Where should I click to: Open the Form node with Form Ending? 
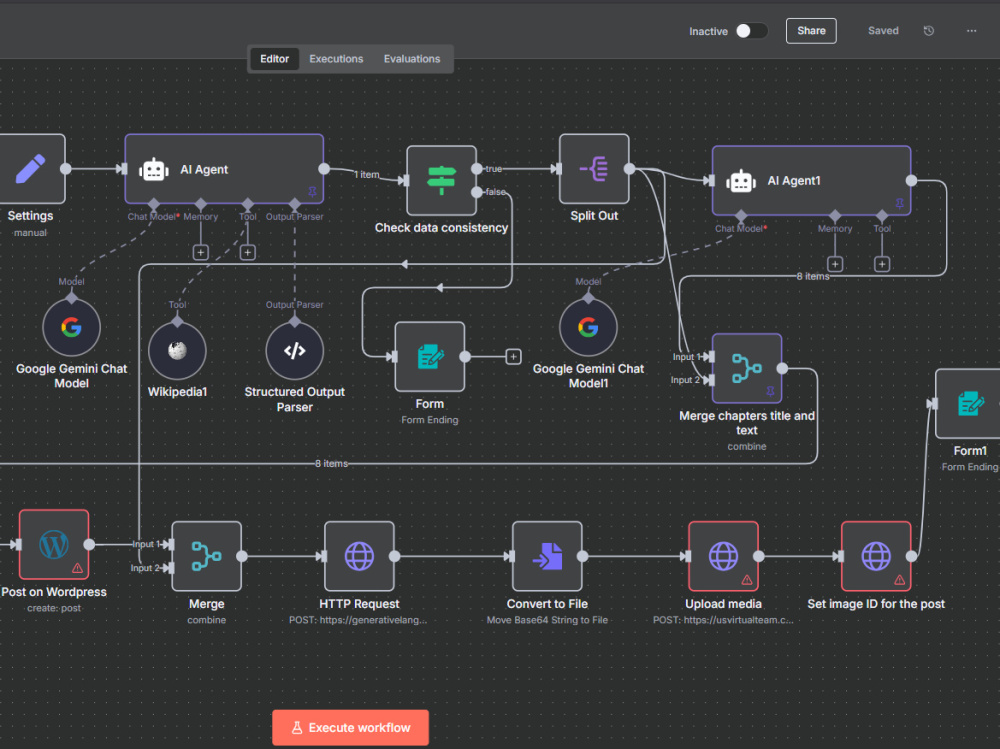coord(430,357)
